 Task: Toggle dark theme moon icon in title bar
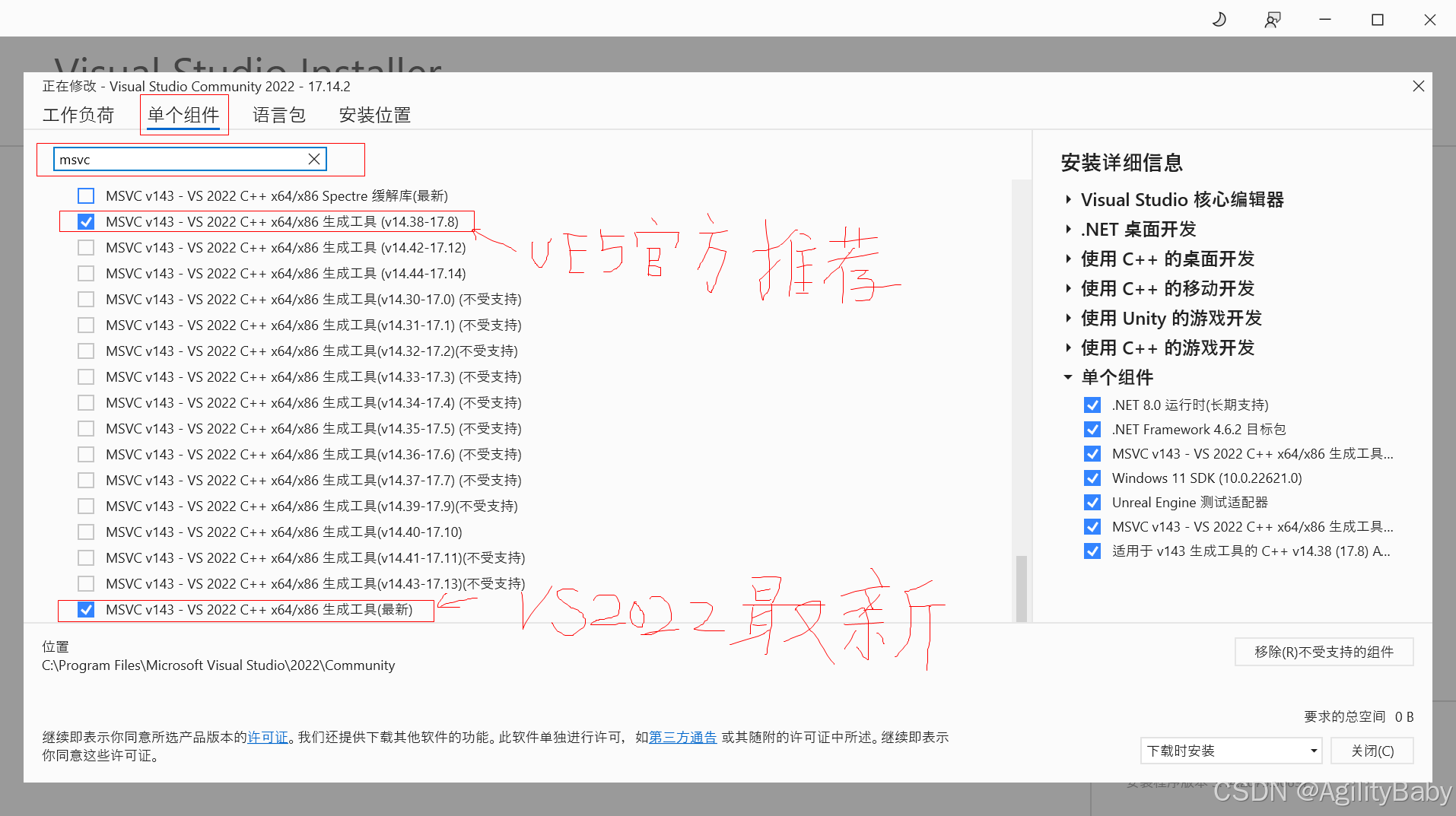tap(1219, 20)
